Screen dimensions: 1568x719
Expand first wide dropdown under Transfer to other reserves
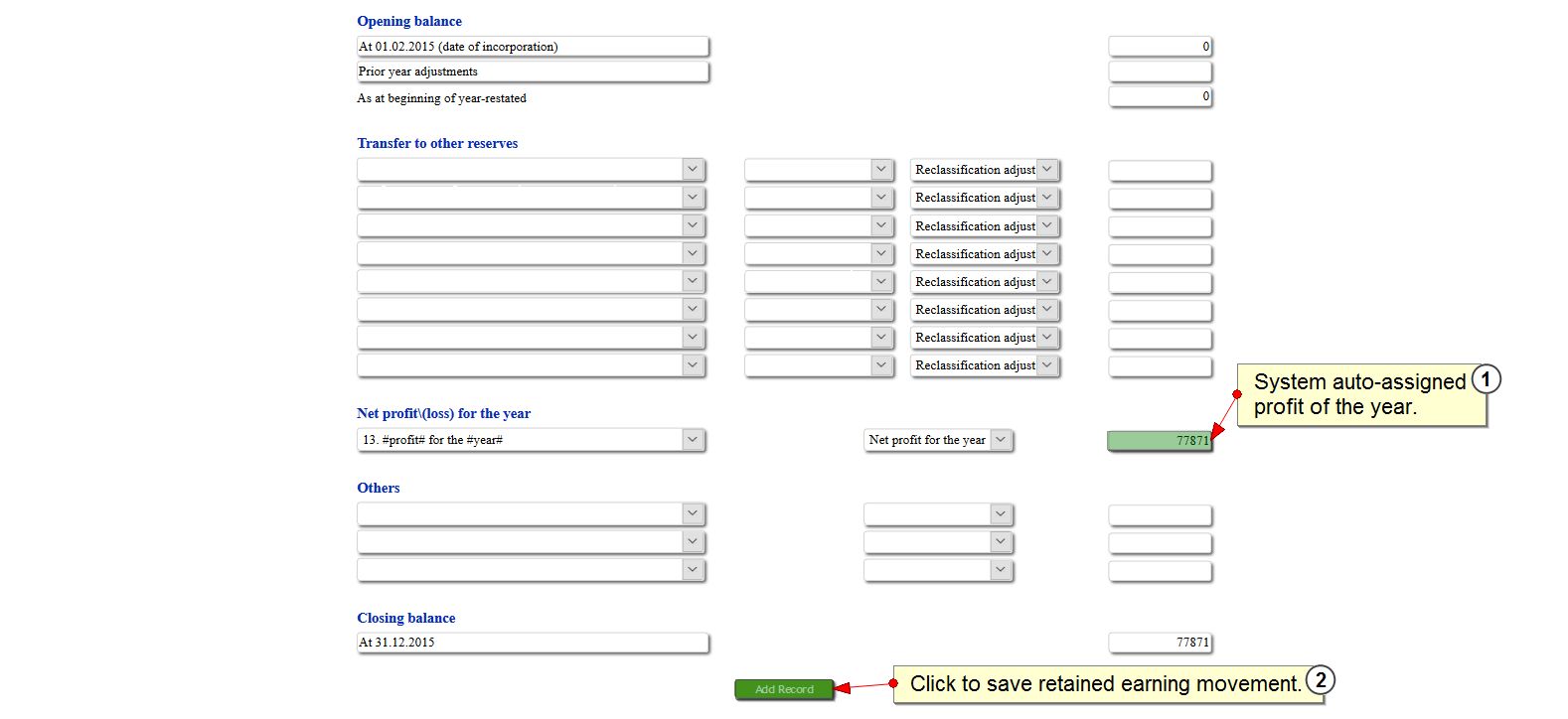pyautogui.click(x=531, y=170)
